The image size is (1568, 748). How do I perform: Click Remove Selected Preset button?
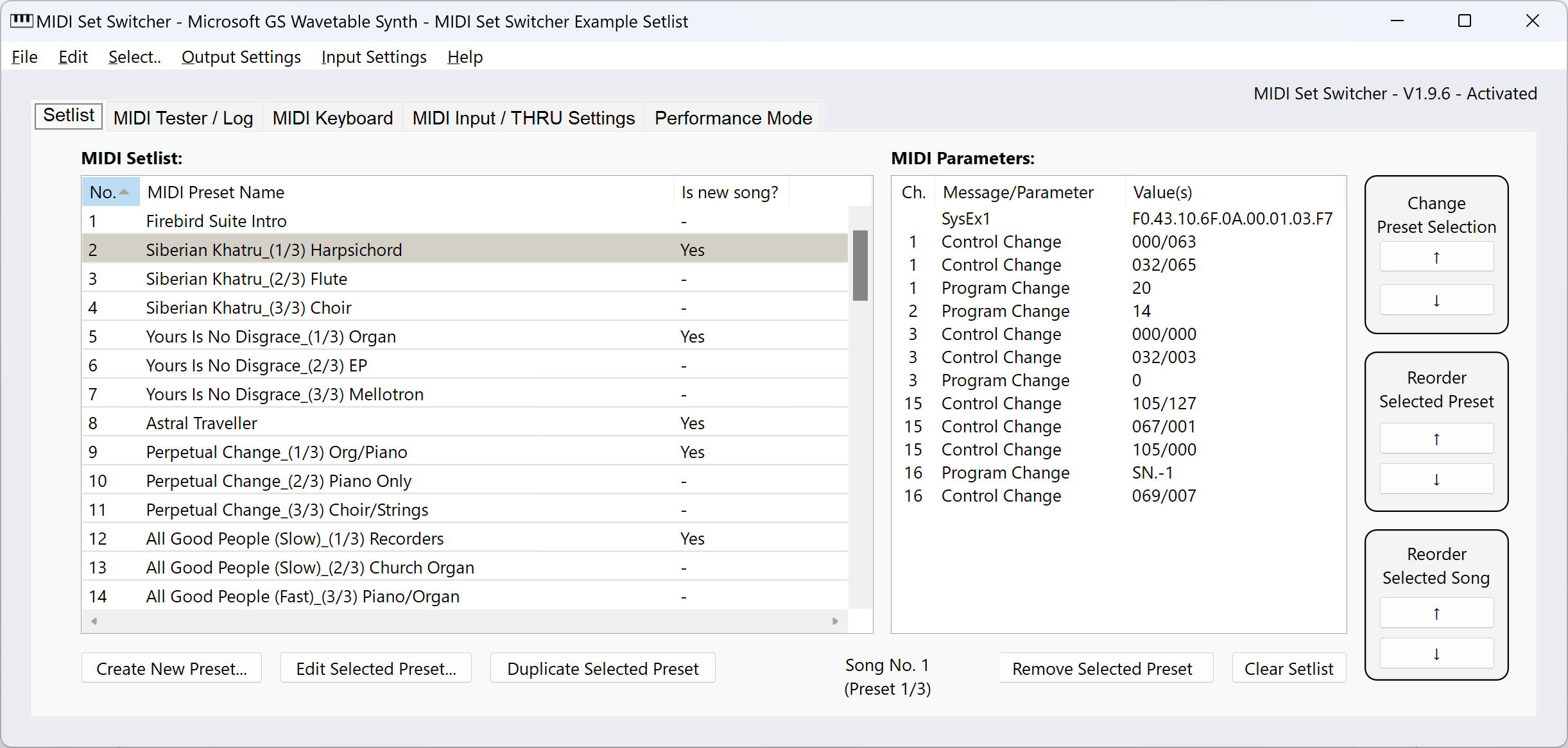point(1101,668)
